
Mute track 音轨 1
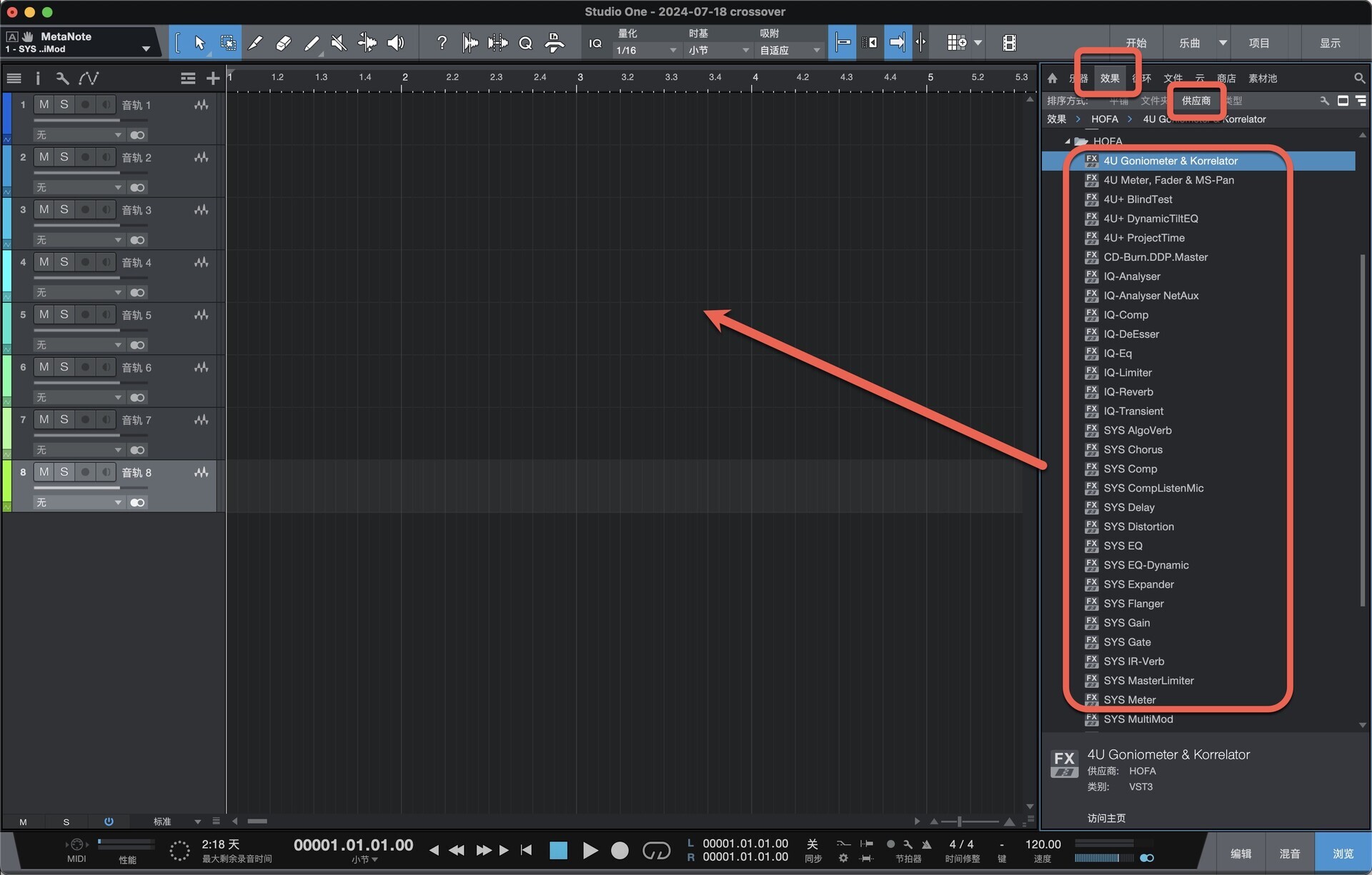44,105
